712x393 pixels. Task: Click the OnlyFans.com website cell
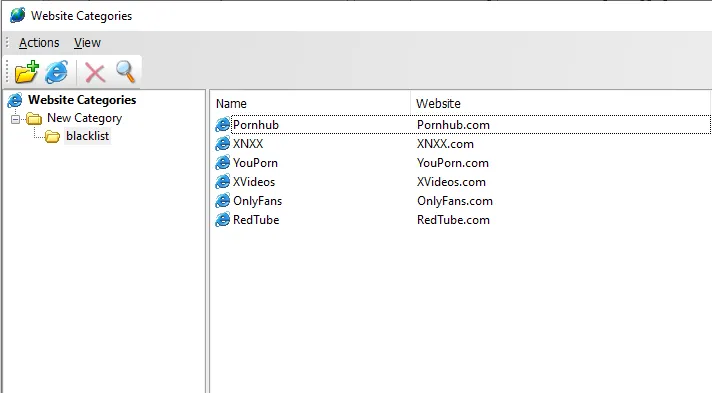point(455,201)
